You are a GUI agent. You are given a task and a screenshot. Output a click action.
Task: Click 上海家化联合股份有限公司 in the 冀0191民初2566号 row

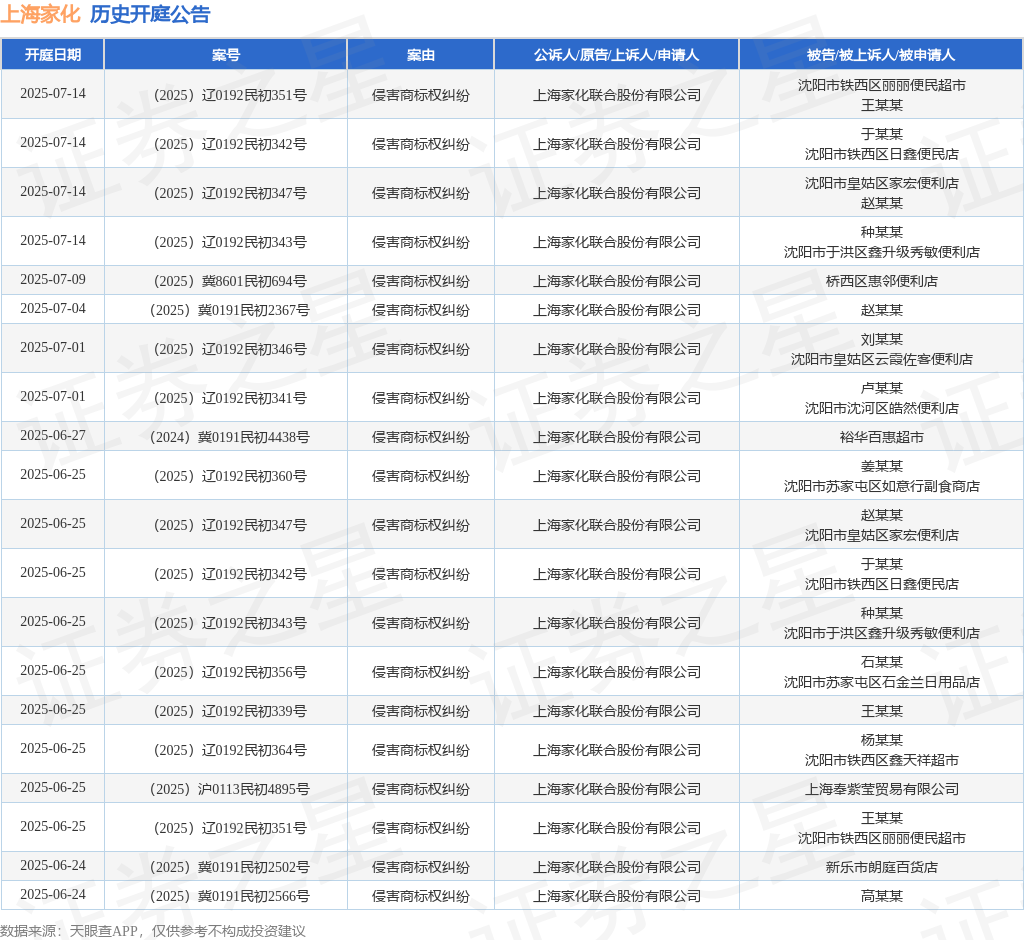click(616, 896)
